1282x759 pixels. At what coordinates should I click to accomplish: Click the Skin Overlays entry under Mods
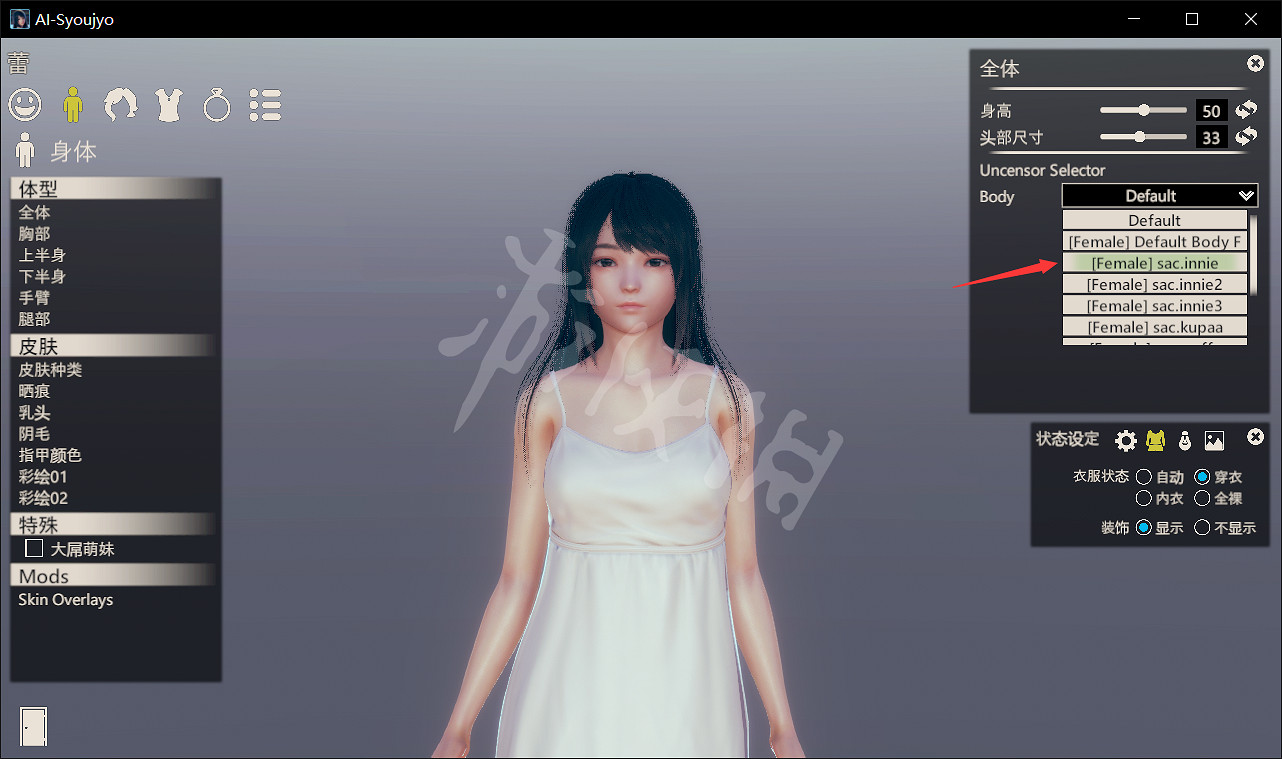[64, 600]
